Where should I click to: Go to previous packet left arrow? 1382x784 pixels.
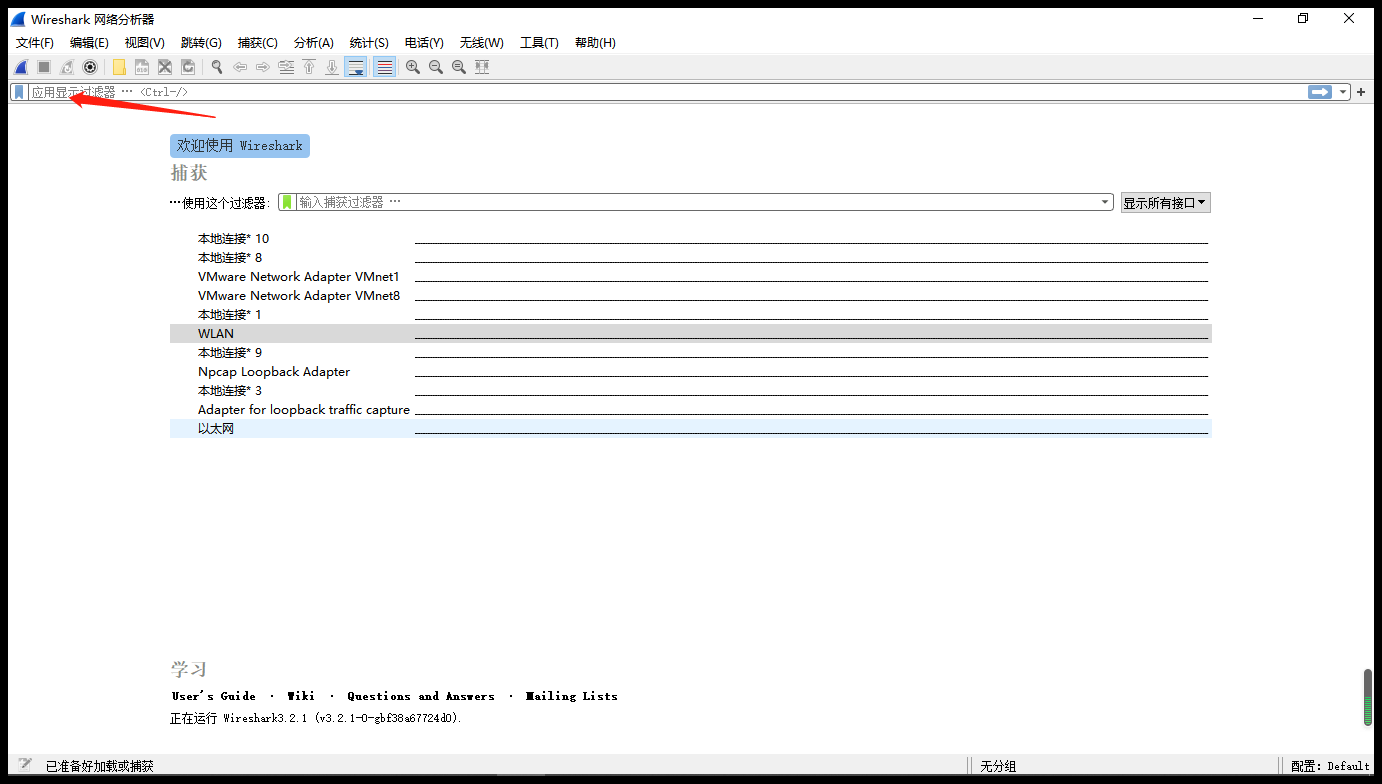(240, 67)
